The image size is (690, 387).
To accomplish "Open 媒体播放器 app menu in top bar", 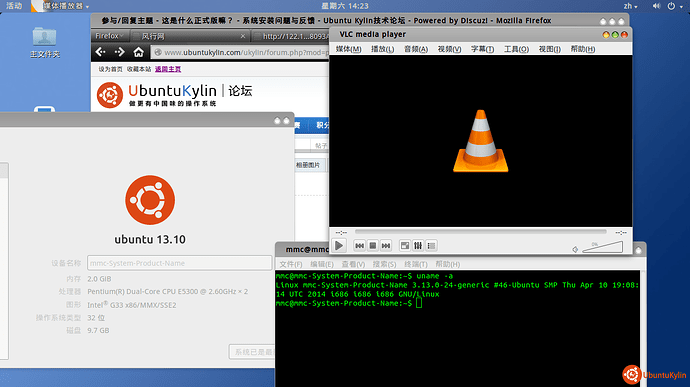I will click(x=60, y=6).
